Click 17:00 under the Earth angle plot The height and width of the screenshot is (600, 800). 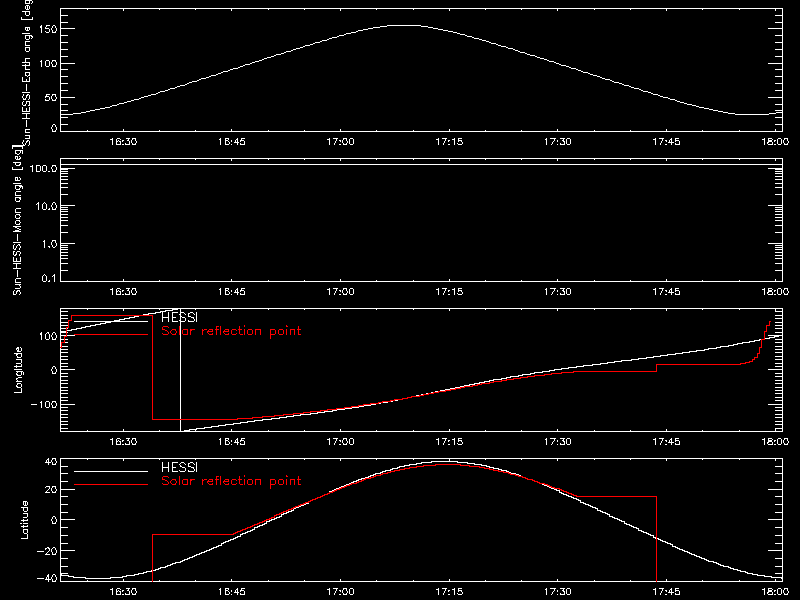340,141
